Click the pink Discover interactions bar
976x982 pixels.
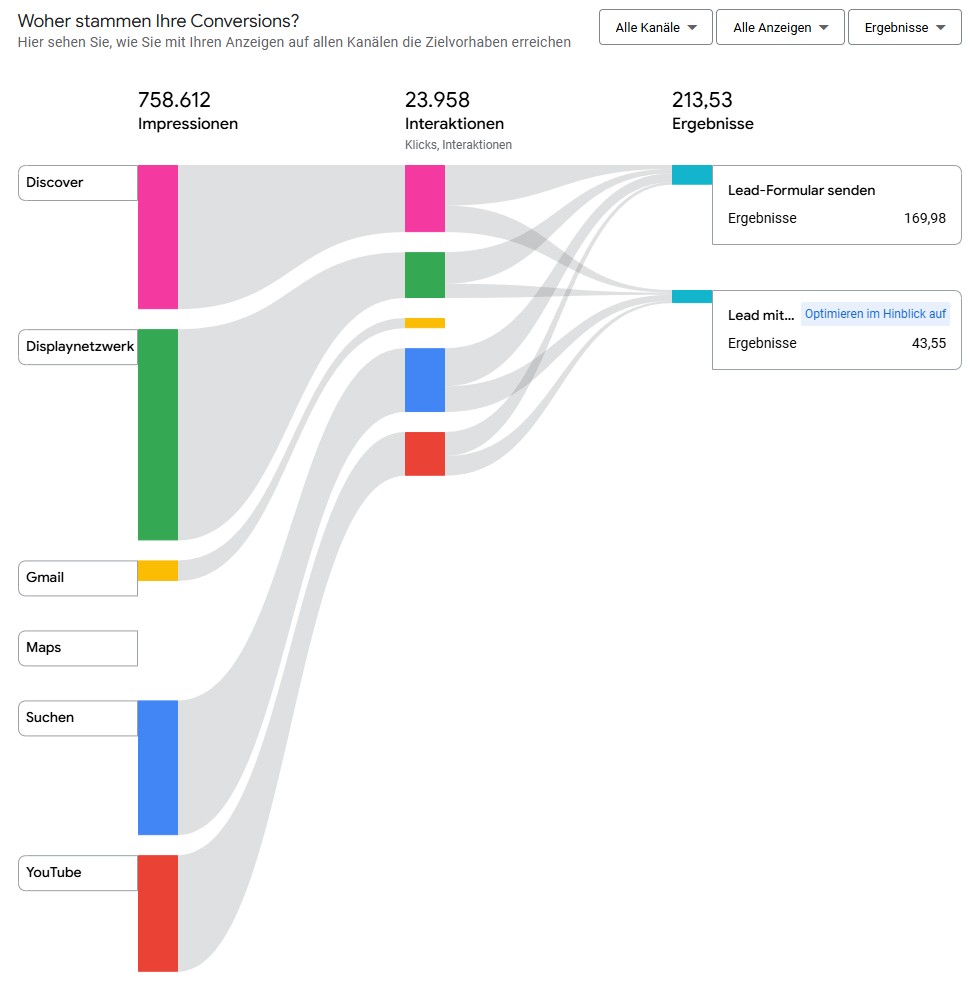(425, 198)
